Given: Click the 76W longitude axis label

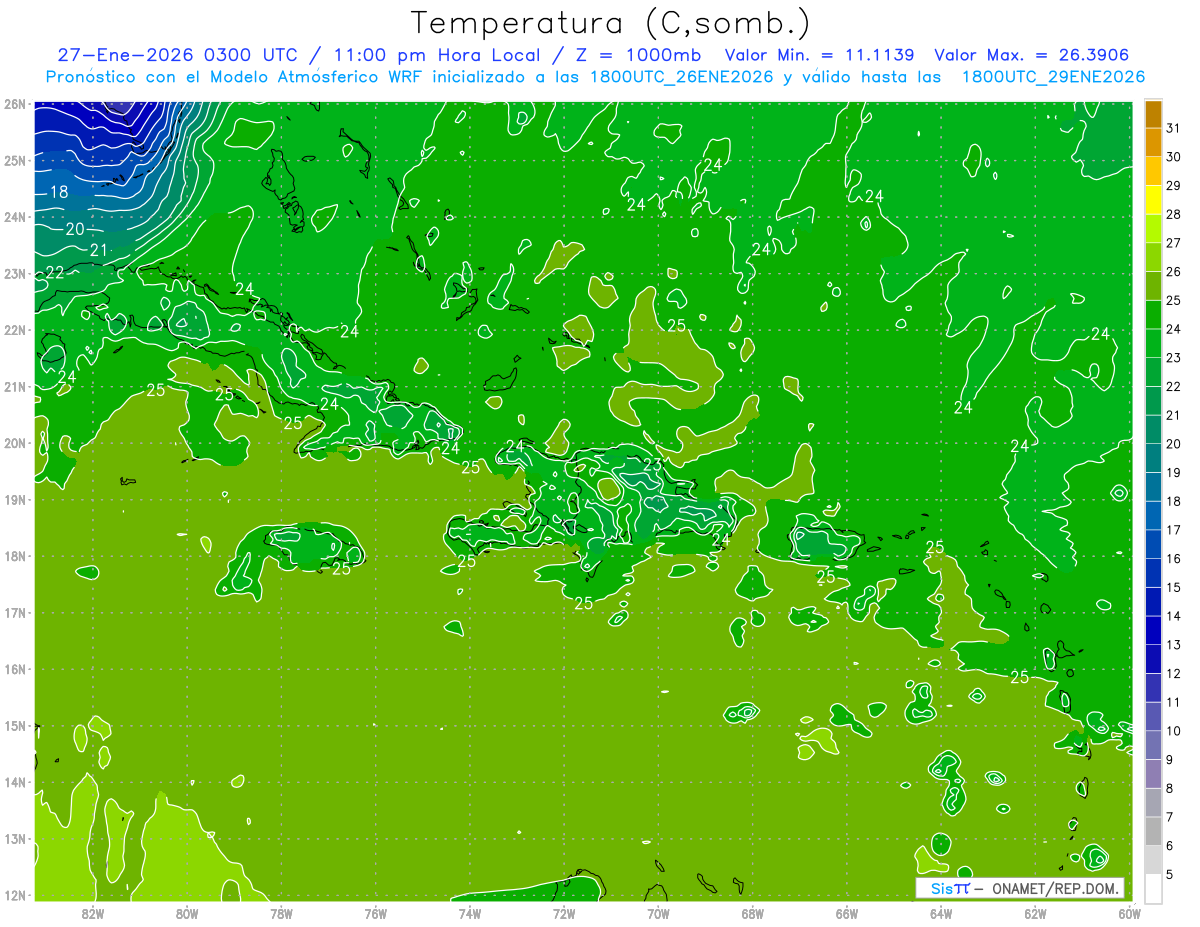Looking at the screenshot, I should [x=375, y=913].
